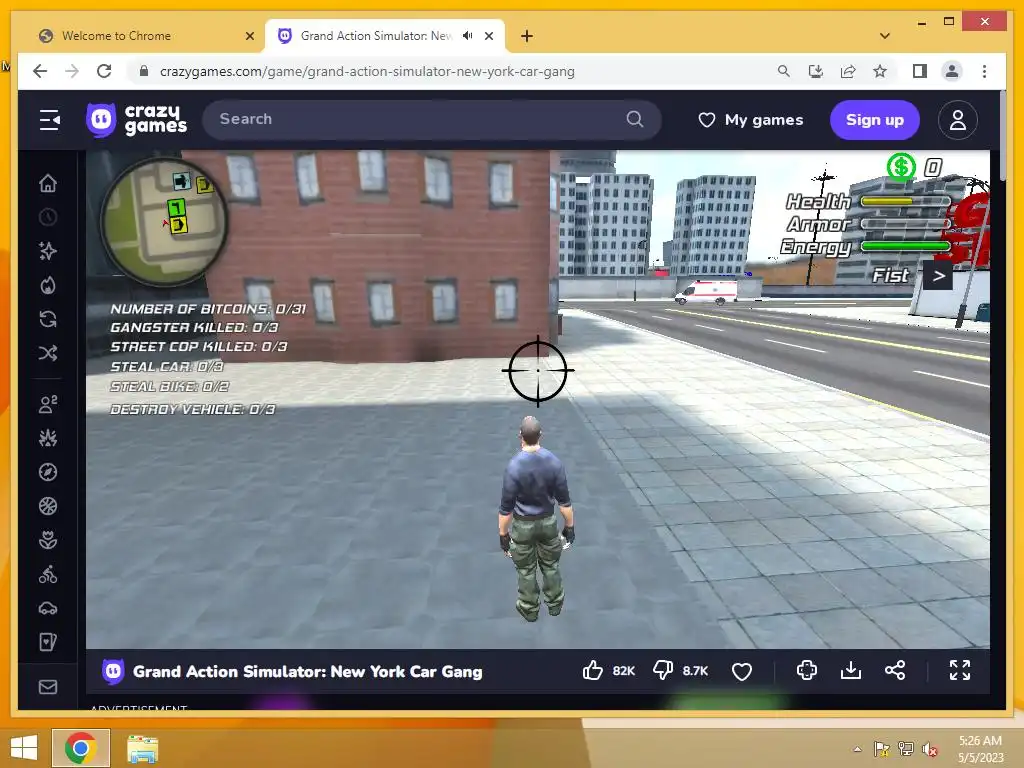This screenshot has width=1024, height=768.
Task: Click 'STEAL CAR: 0/3' objective text
Action: (167, 367)
